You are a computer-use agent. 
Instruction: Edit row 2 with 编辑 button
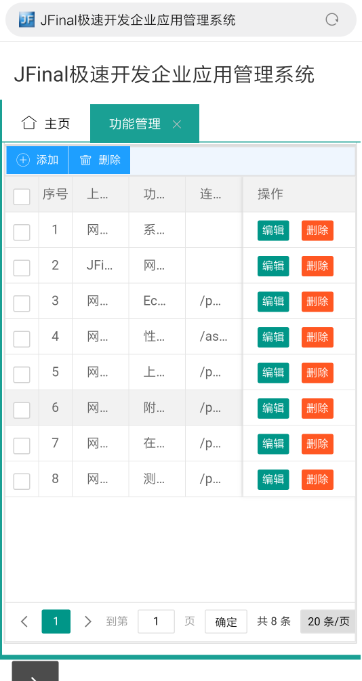click(x=273, y=266)
